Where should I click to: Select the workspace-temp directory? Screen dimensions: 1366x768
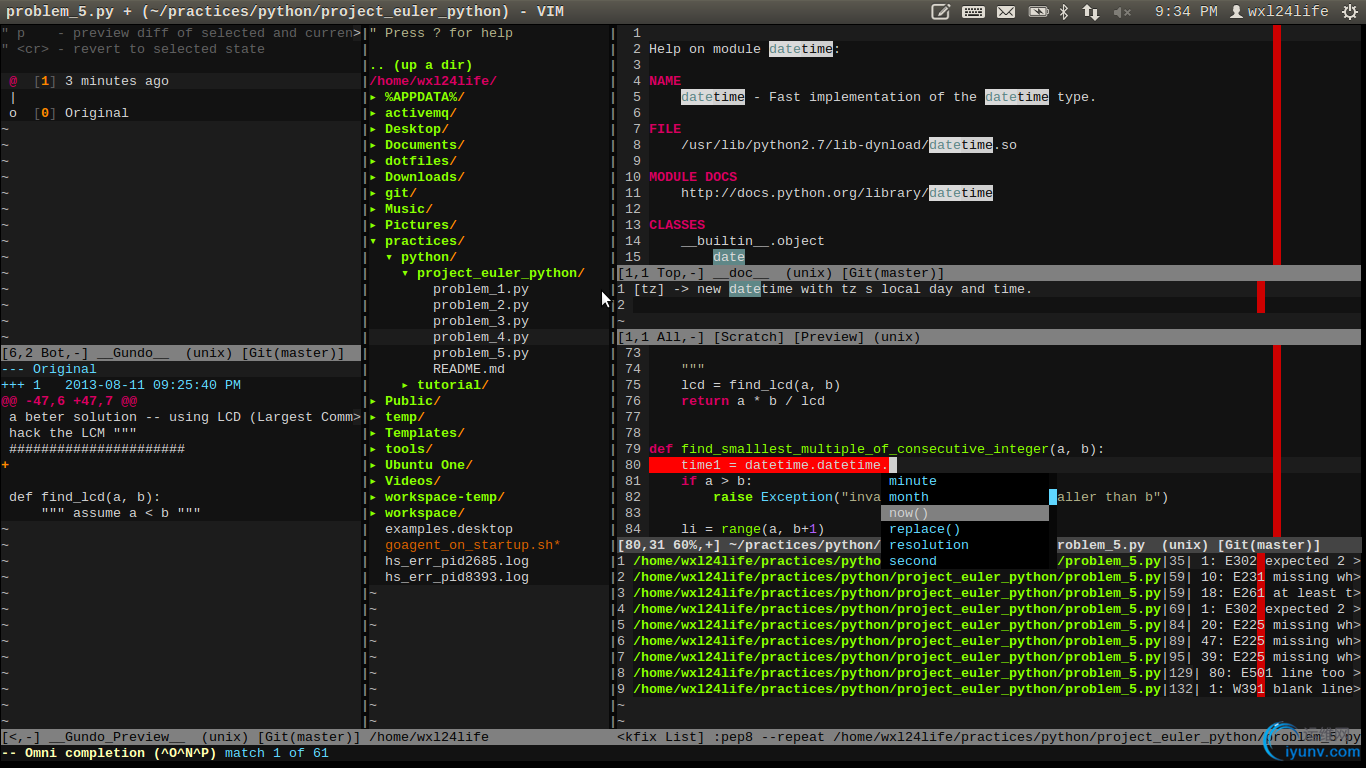coord(445,497)
